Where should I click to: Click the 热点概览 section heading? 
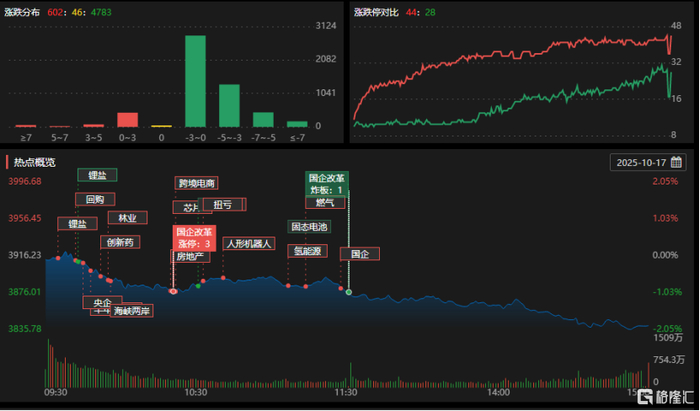(x=34, y=162)
